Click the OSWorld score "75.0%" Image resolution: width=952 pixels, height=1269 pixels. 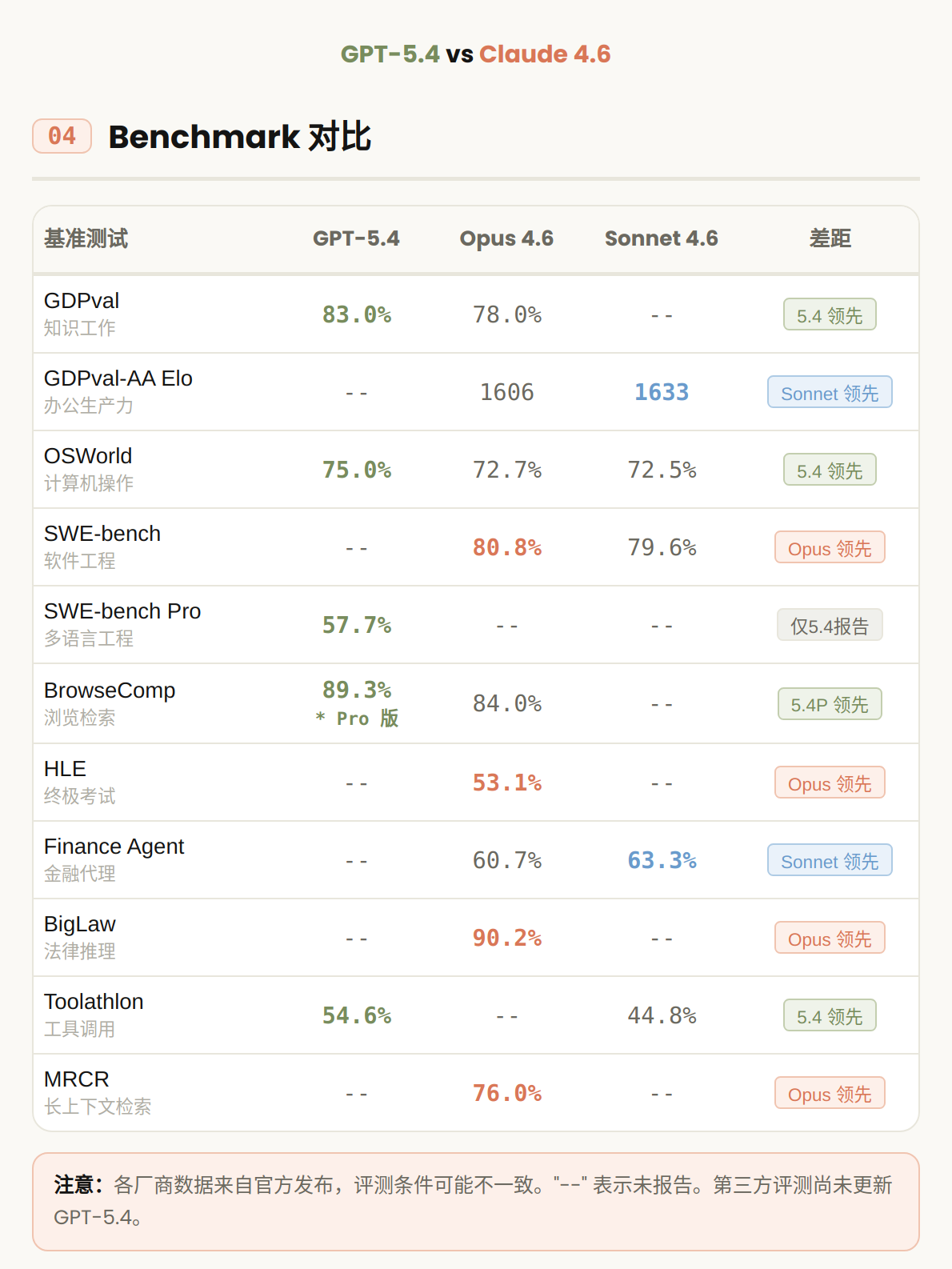(357, 470)
